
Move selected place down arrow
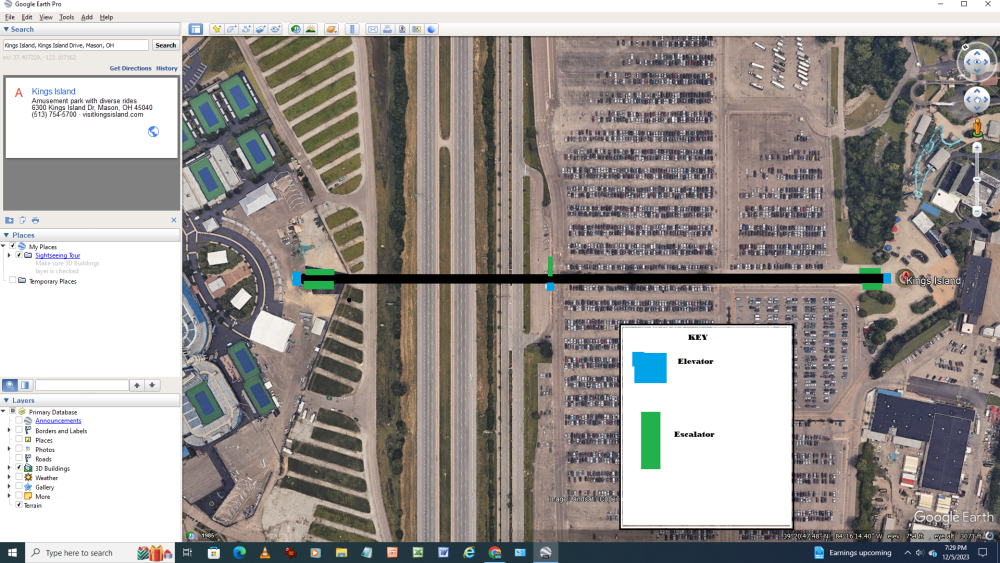152,385
